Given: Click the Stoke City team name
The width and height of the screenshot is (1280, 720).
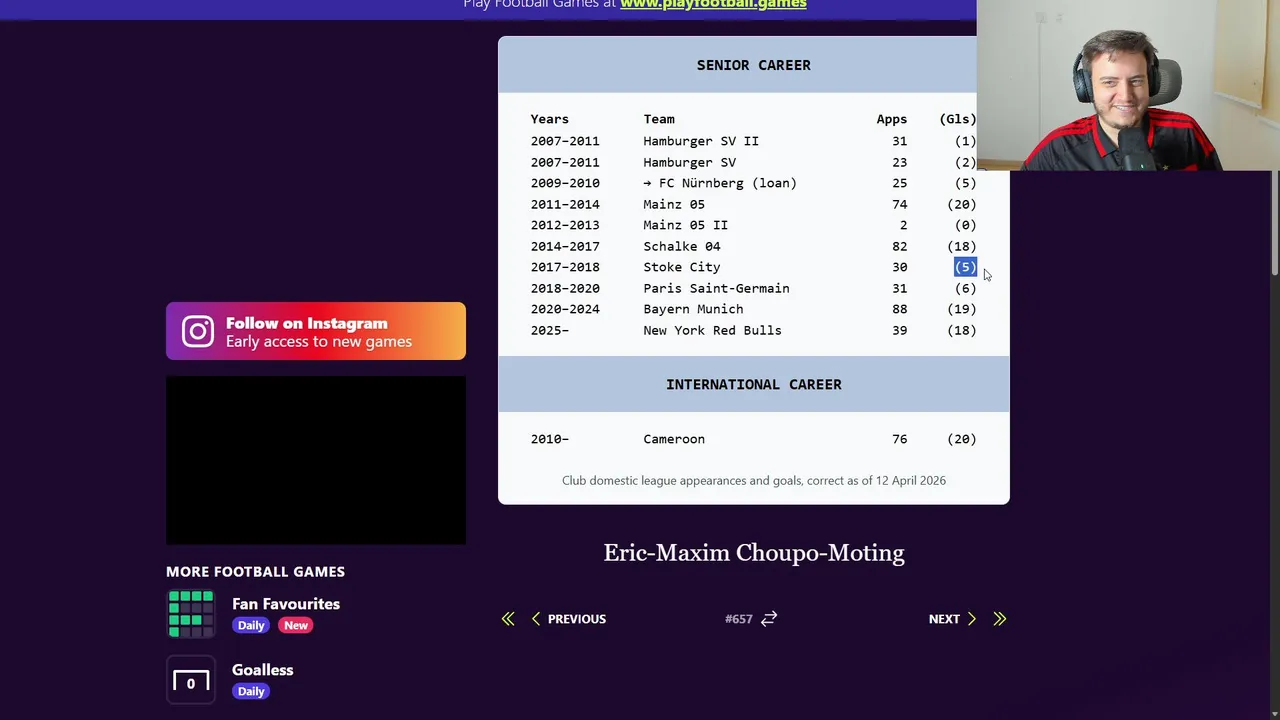Looking at the screenshot, I should 682,267.
